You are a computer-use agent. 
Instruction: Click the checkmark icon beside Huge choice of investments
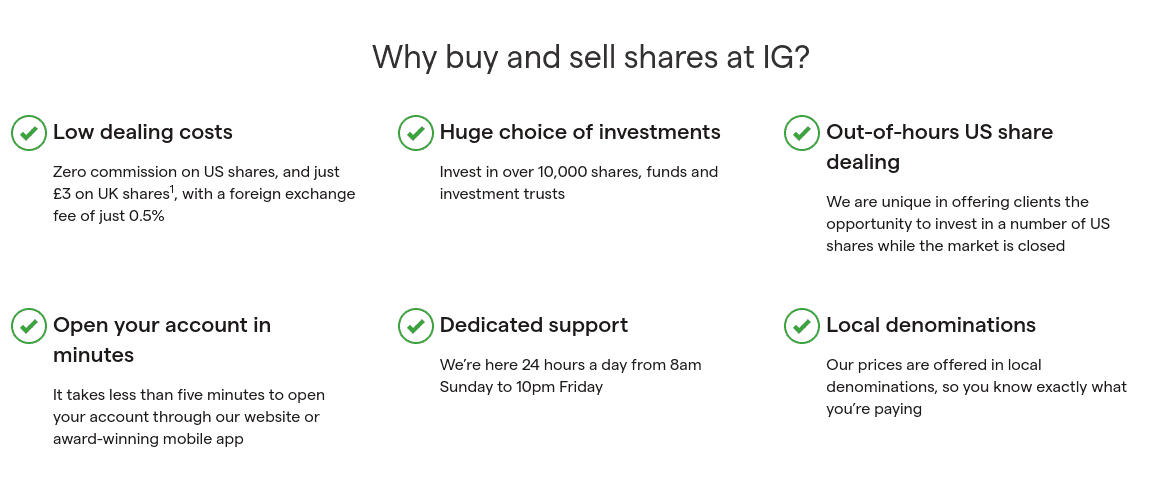[415, 133]
